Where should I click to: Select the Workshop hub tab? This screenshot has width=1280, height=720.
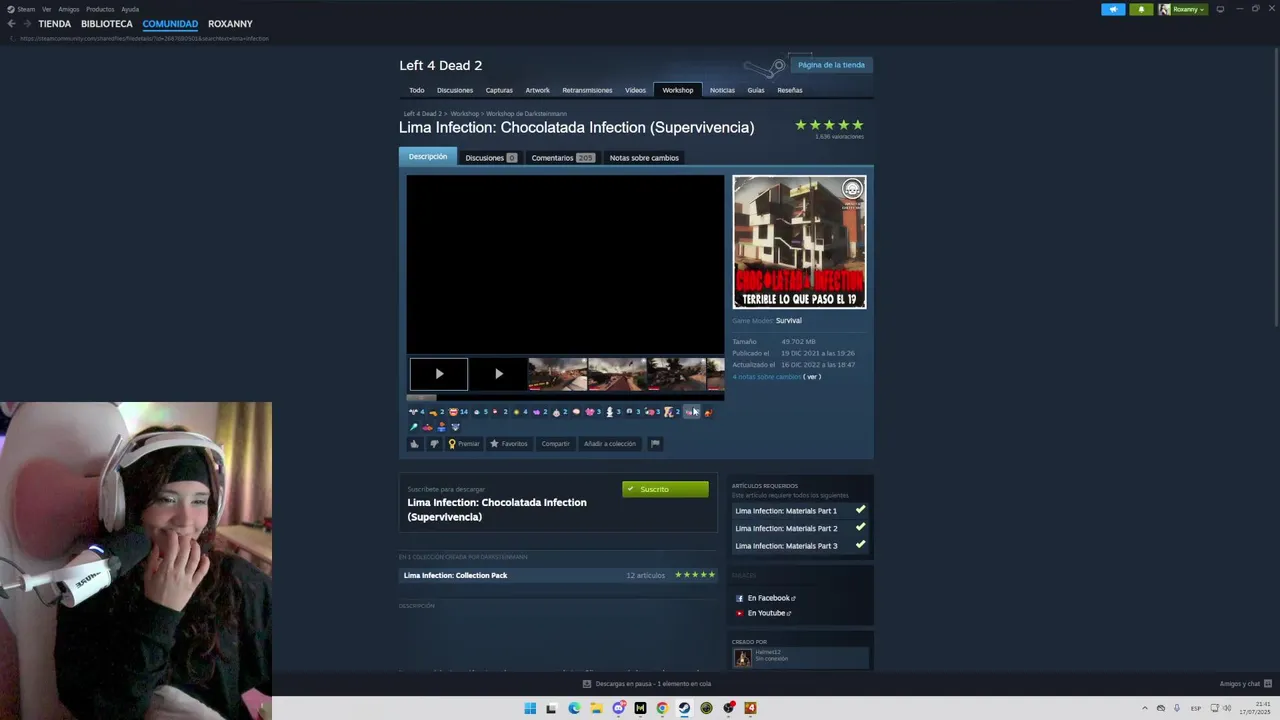677,90
